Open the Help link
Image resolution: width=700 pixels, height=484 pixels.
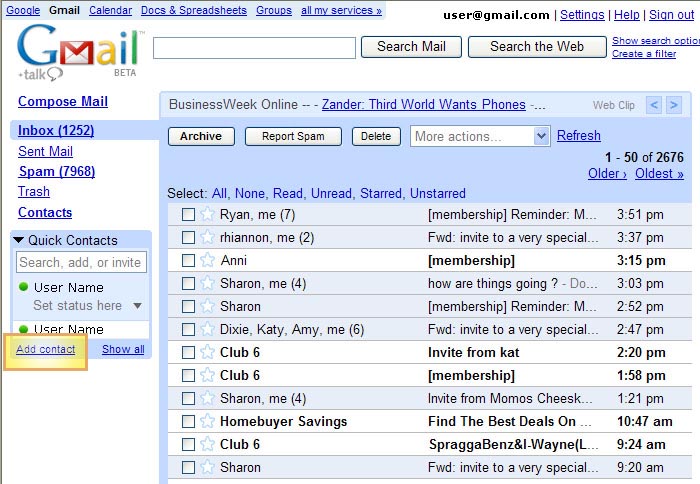click(x=626, y=15)
